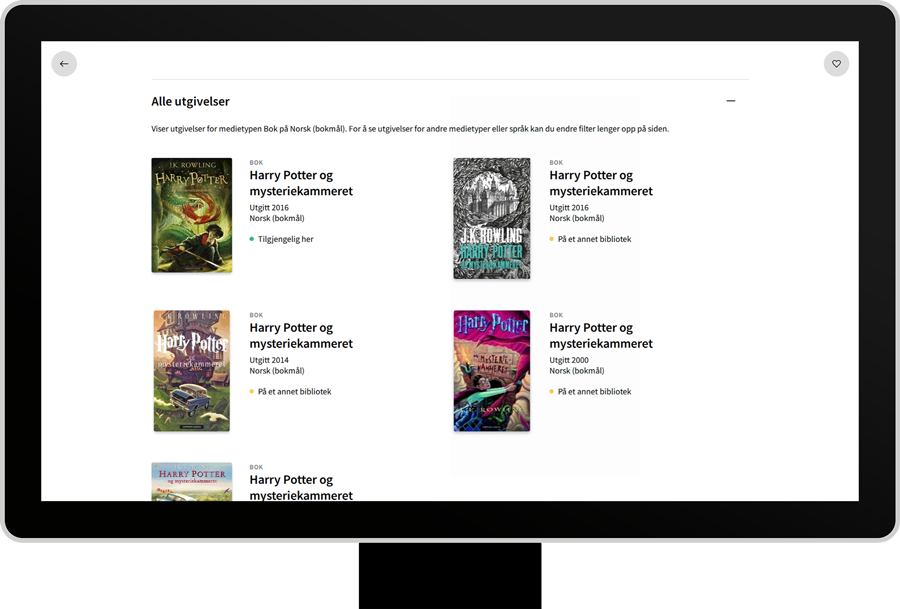
Task: Click the 2014 edition's På et annet bibliotek status
Action: [x=294, y=392]
